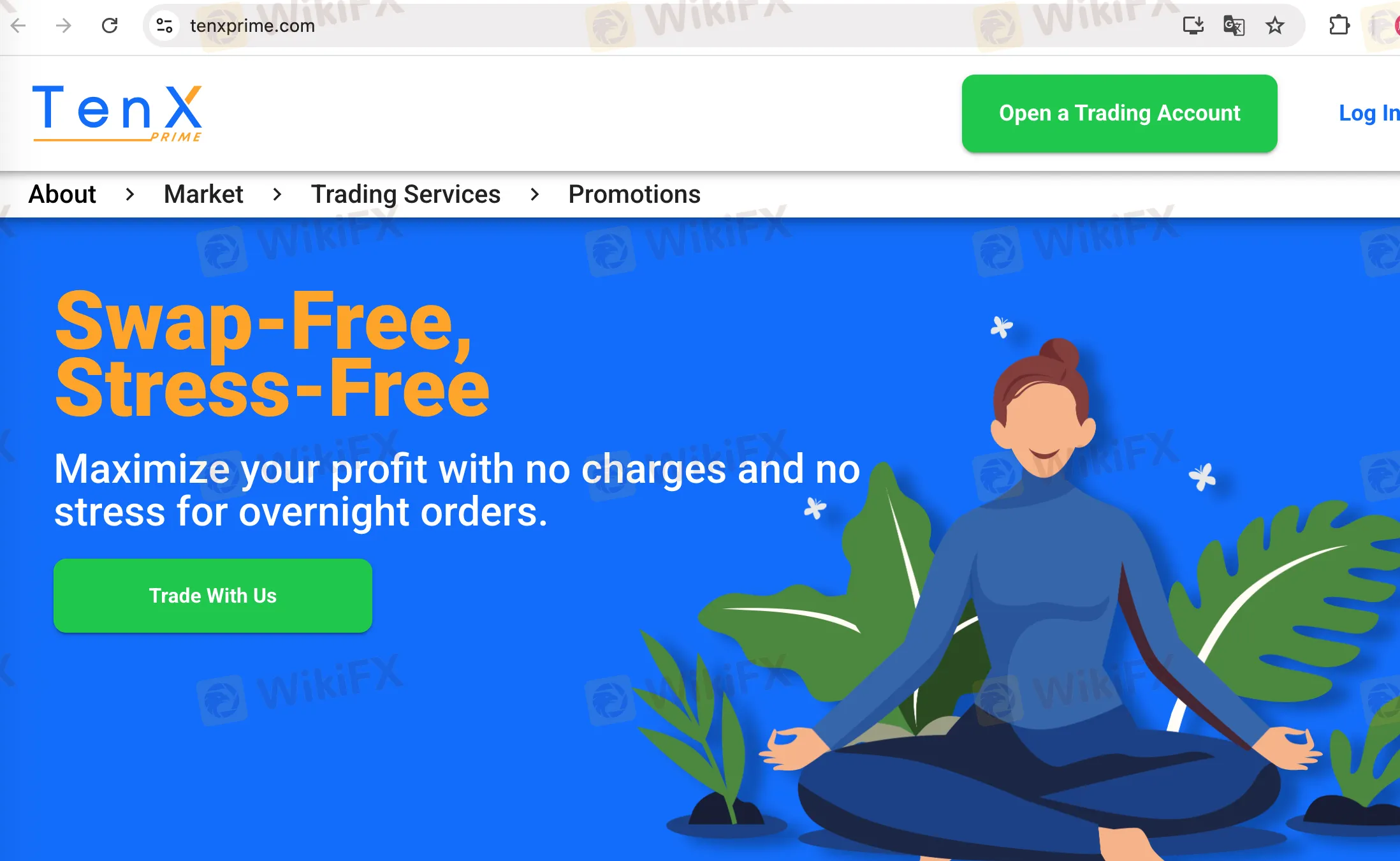This screenshot has width=1400, height=861.
Task: Bookmark this page with the star icon
Action: [x=1275, y=26]
